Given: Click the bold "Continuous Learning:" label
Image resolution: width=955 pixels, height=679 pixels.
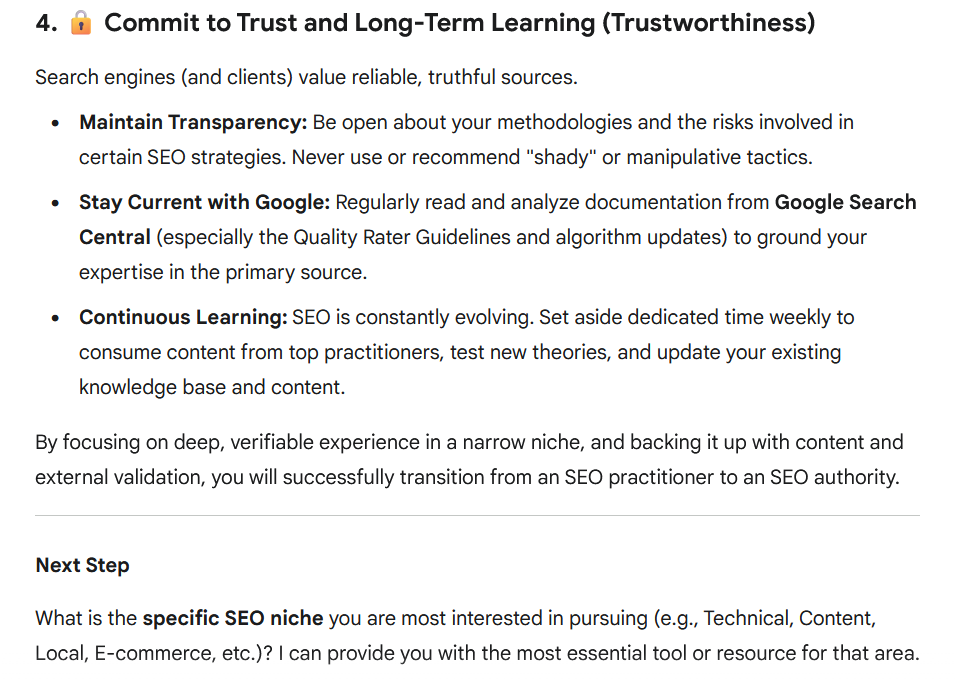Looking at the screenshot, I should tap(183, 318).
